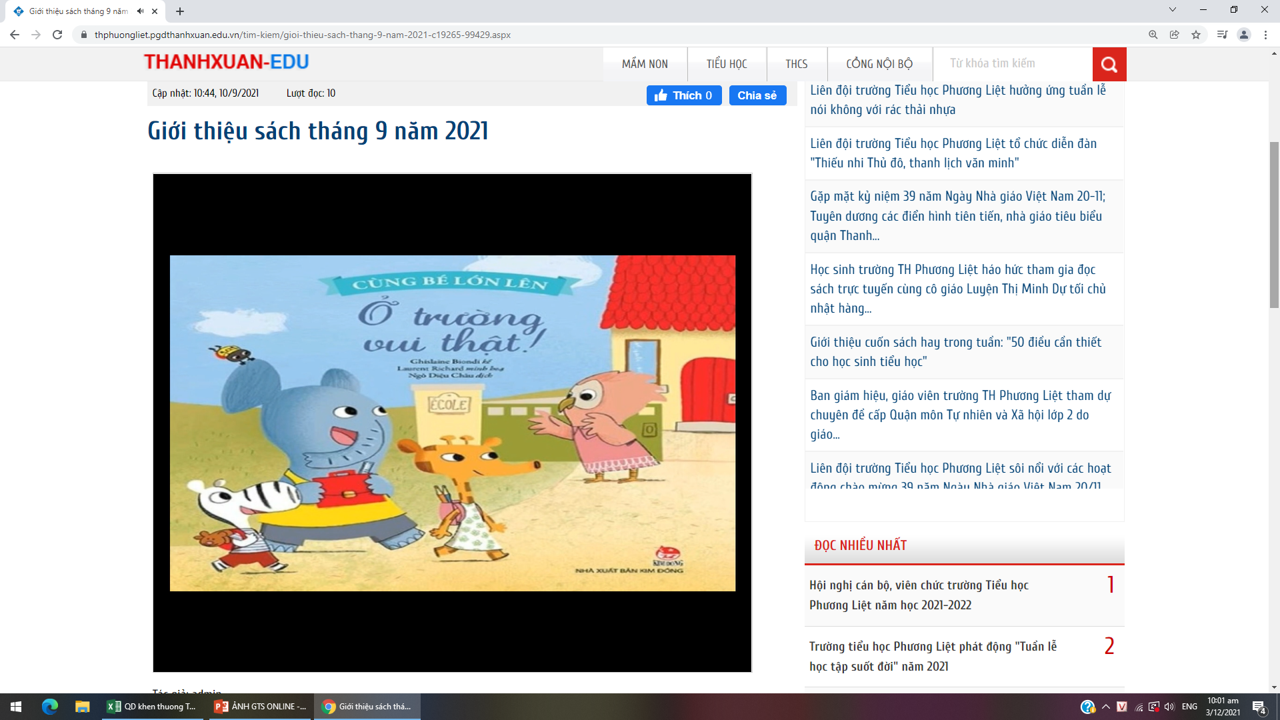
Task: Click the padlock site info icon
Action: coord(84,35)
